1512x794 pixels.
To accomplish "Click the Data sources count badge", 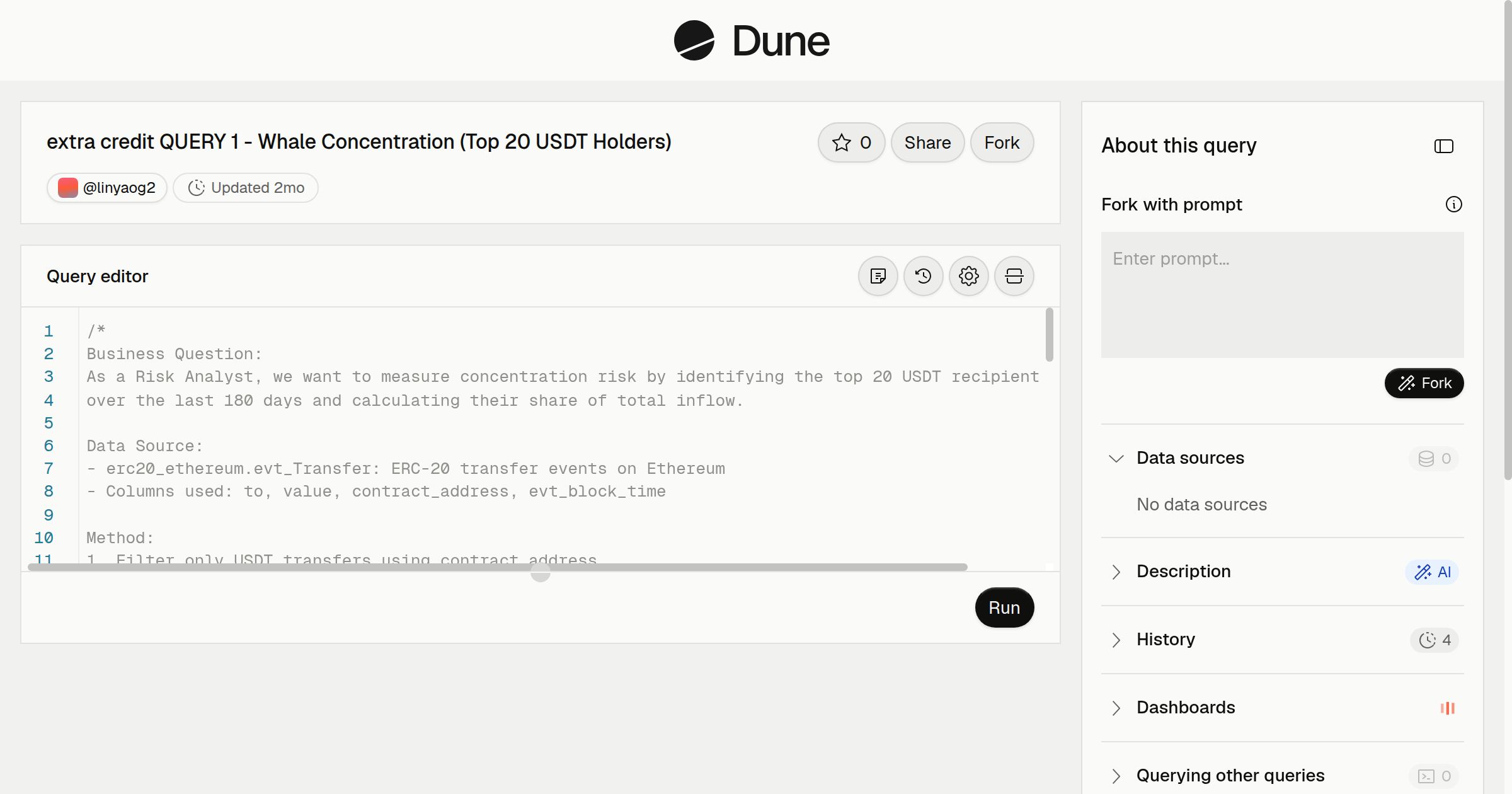I will 1434,458.
